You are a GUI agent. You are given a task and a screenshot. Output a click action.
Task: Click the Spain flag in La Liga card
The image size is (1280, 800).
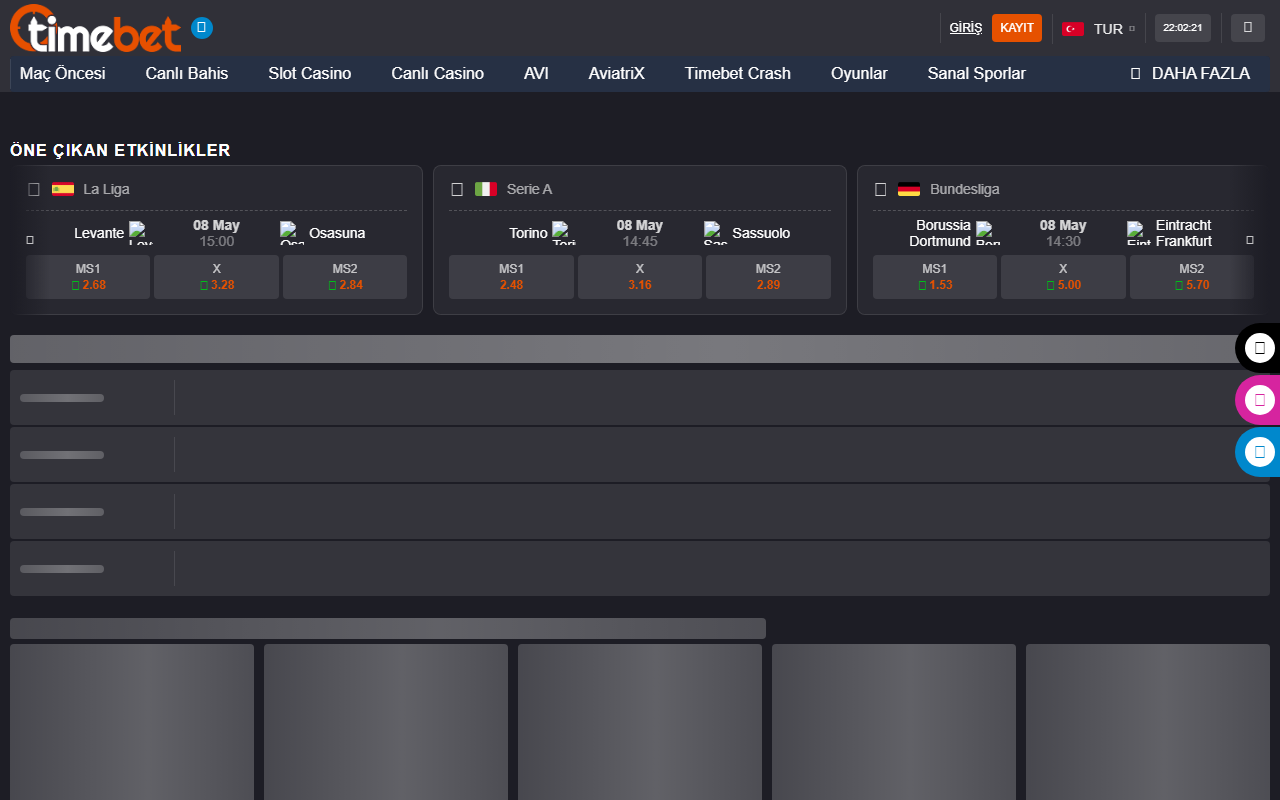pos(63,189)
